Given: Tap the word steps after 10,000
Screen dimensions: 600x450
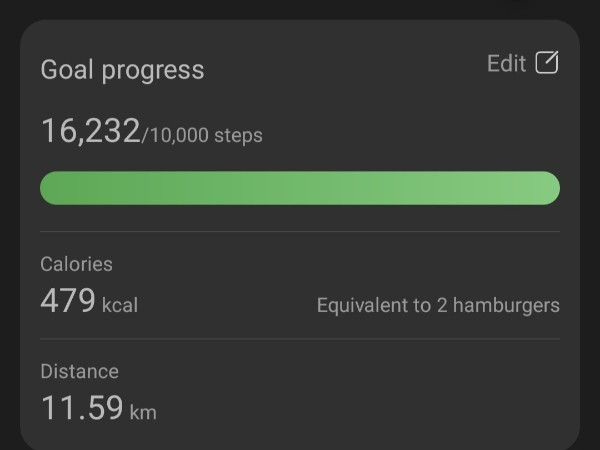Looking at the screenshot, I should click(x=239, y=135).
